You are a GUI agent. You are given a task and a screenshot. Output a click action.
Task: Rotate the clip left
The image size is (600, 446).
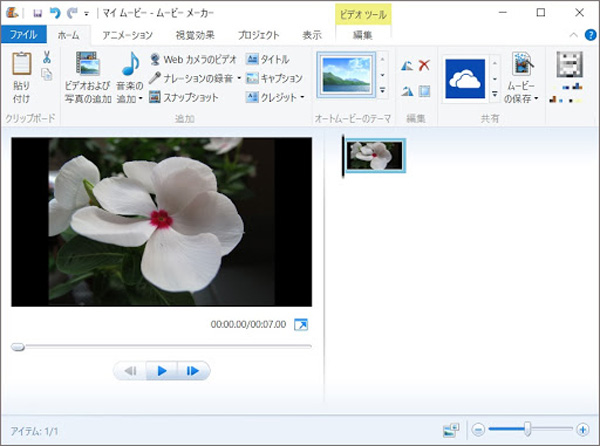(x=407, y=65)
